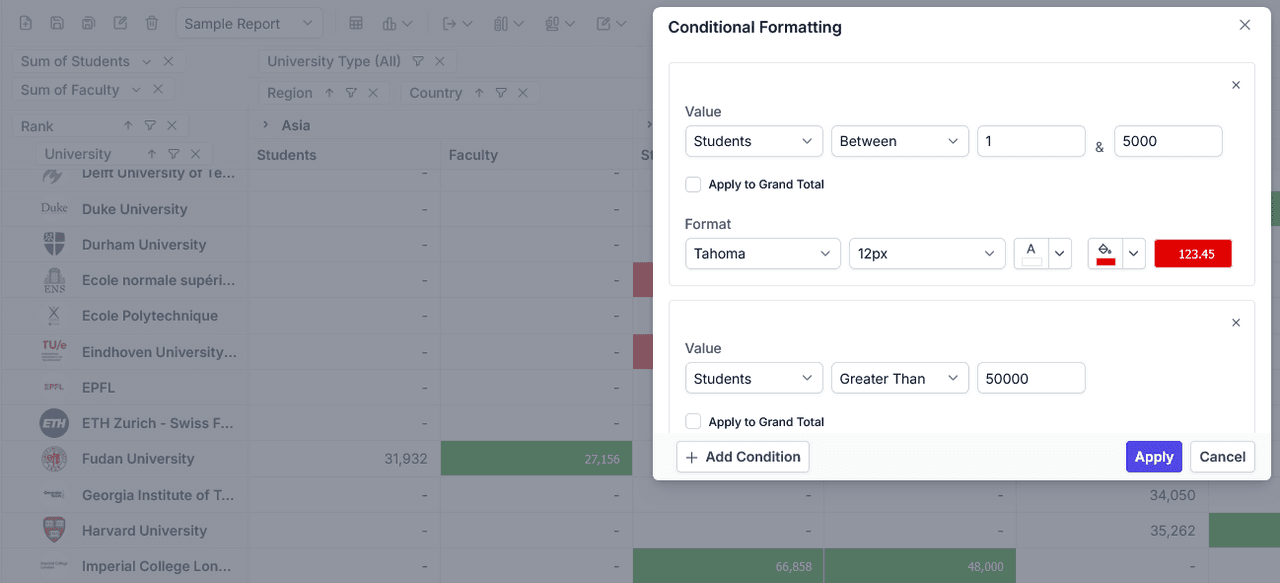The image size is (1280, 583).
Task: Click the value field containing 50000
Action: tap(1031, 378)
